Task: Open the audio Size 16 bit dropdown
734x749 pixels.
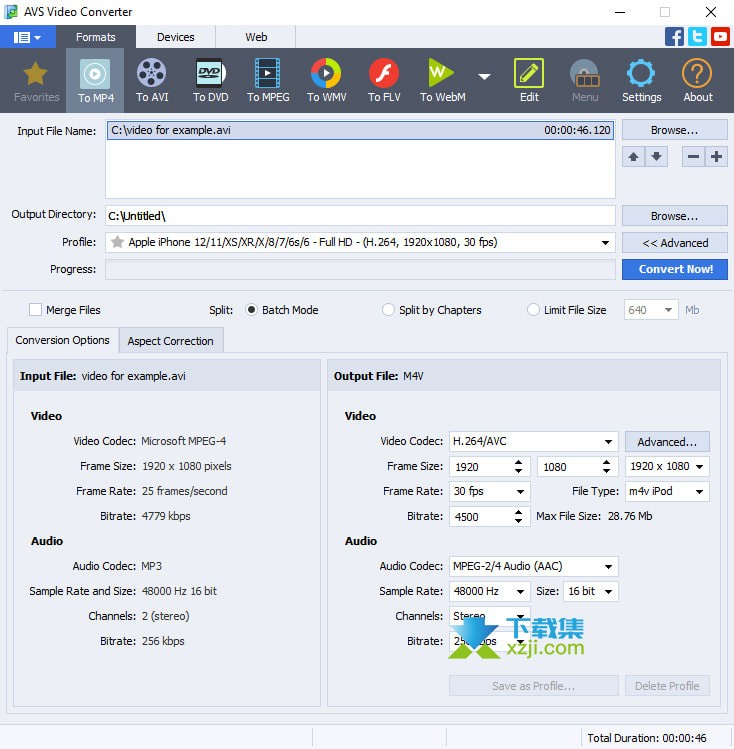Action: 591,591
